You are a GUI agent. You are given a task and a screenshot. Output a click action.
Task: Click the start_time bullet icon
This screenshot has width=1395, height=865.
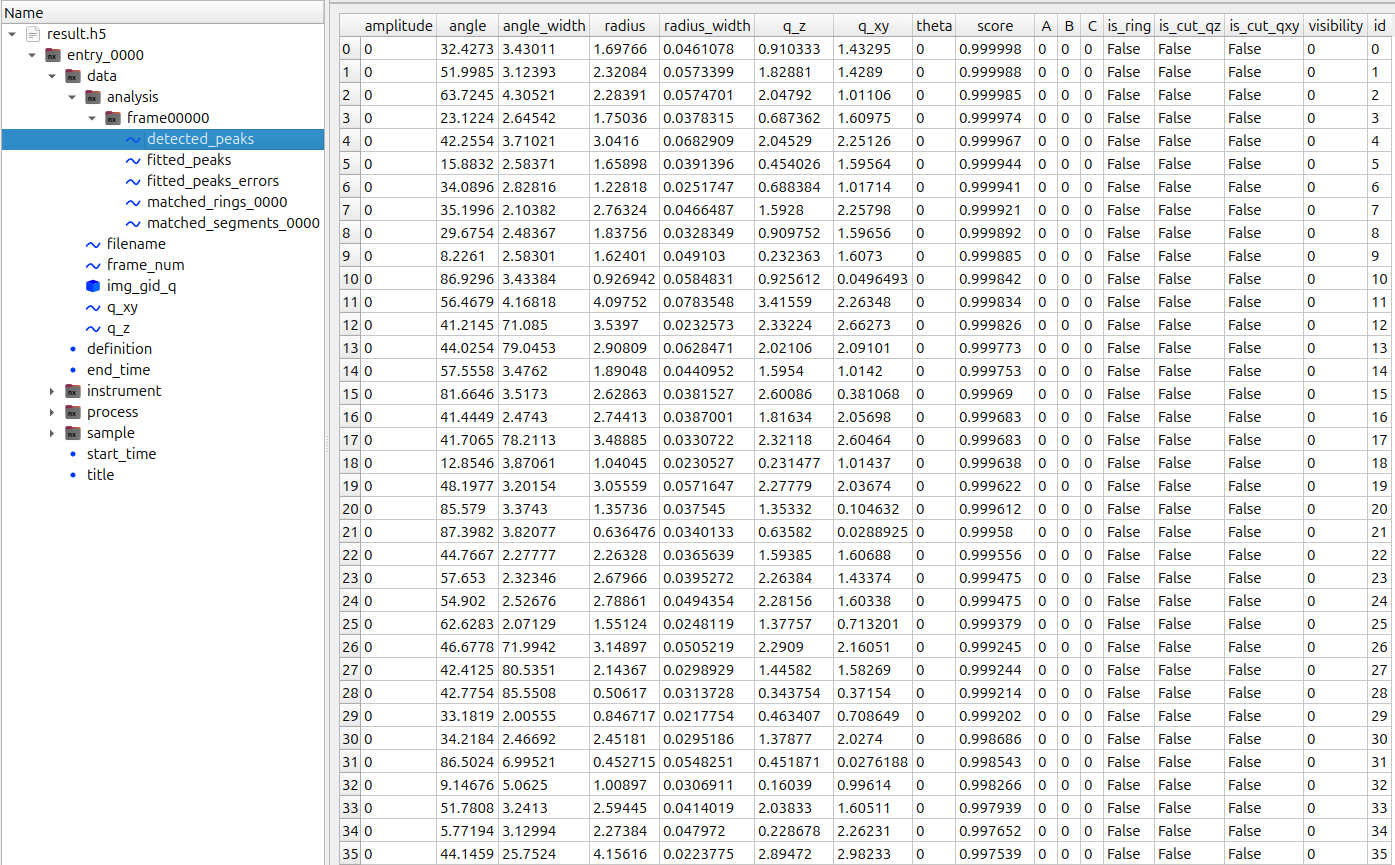(x=73, y=454)
